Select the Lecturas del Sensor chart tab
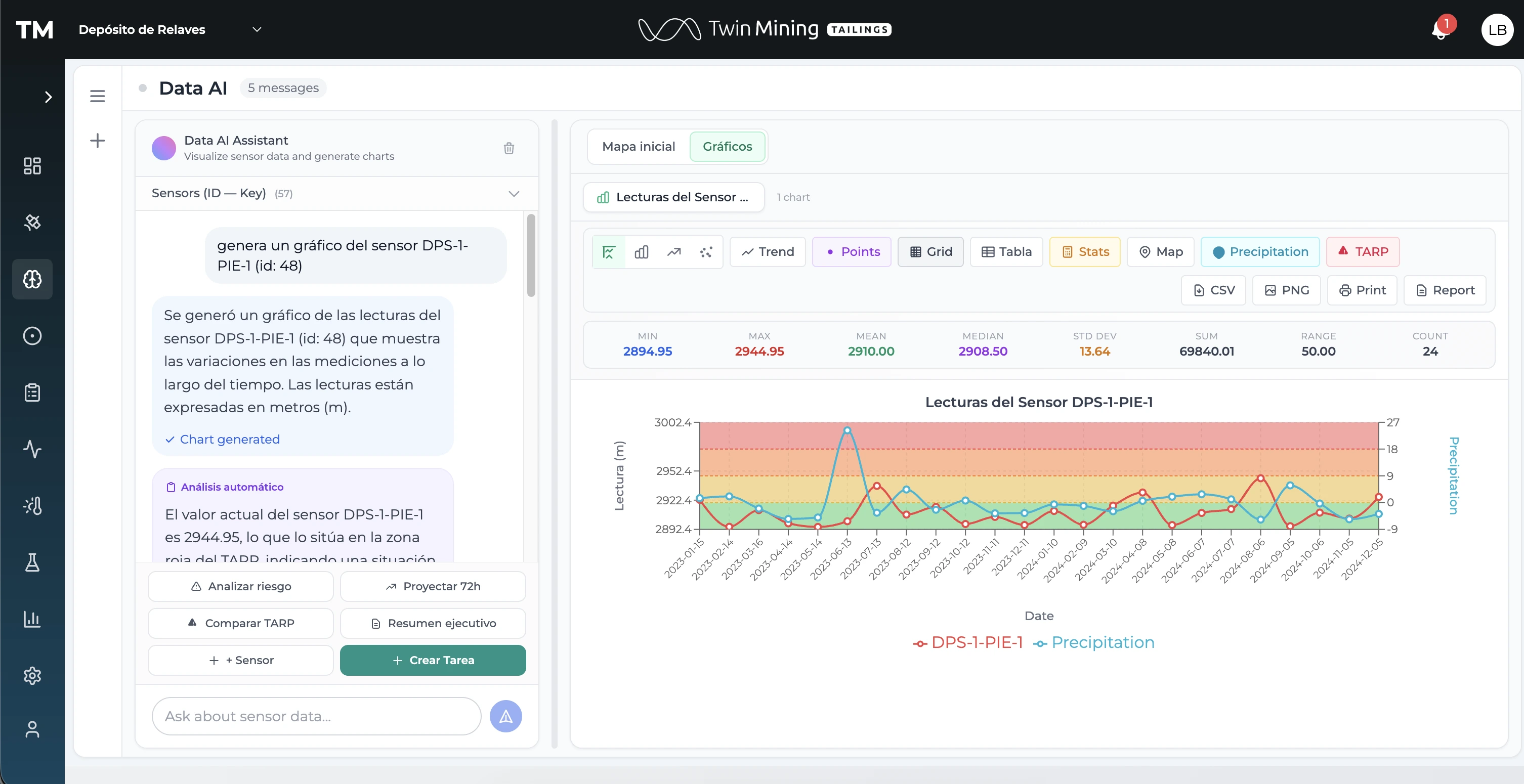Screen dimensions: 1524x784 (673, 197)
